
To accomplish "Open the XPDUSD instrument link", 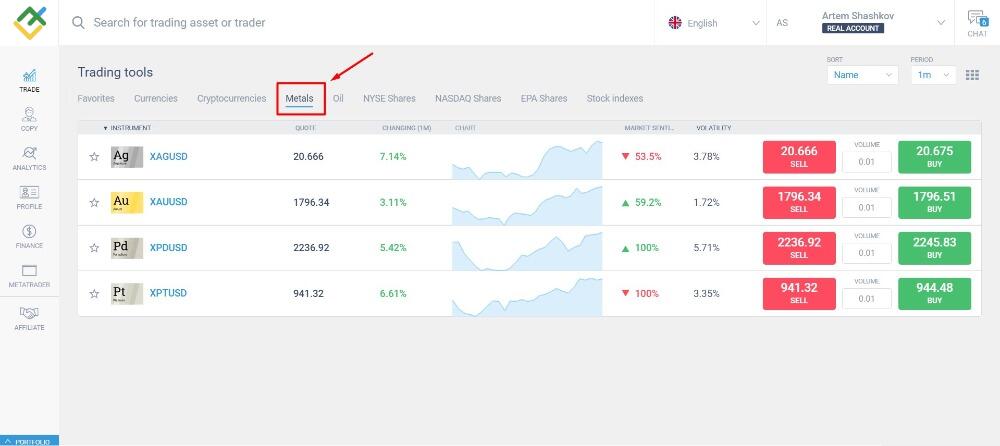I will click(168, 248).
